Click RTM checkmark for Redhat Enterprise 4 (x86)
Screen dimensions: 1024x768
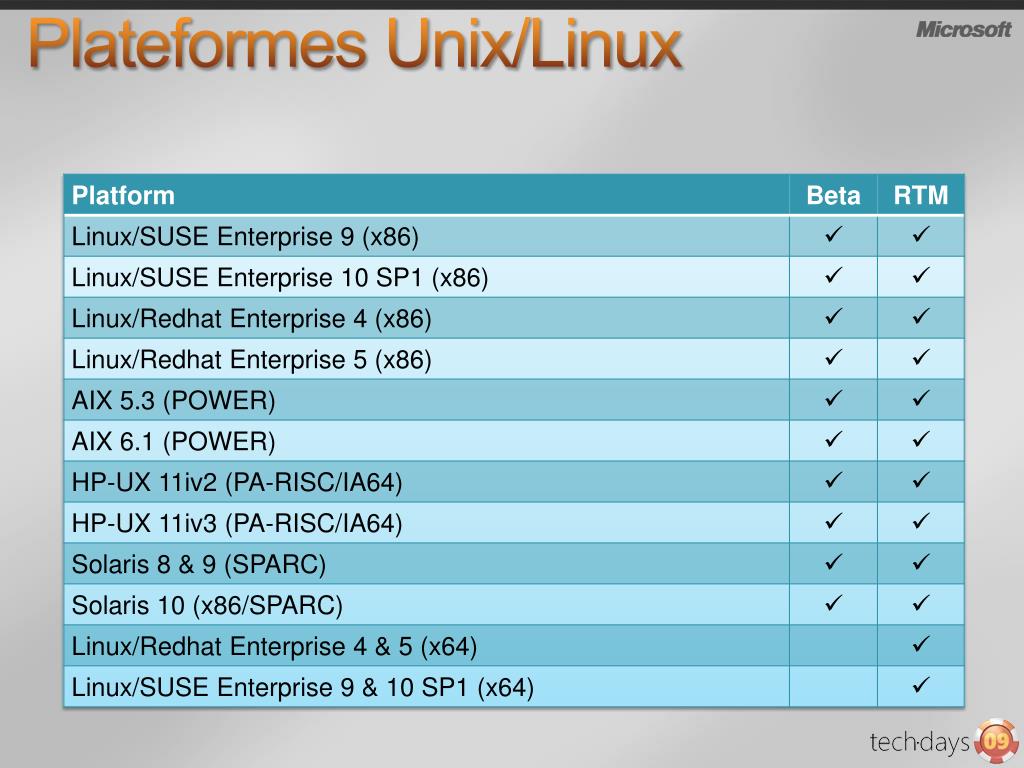coord(921,317)
